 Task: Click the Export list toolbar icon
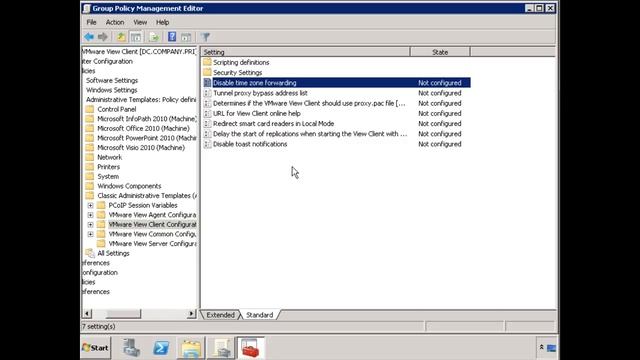pos(154,37)
